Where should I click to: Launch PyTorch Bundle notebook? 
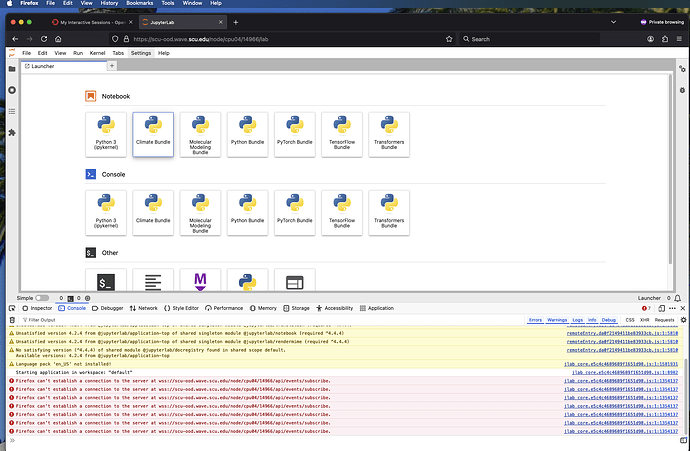pyautogui.click(x=295, y=134)
